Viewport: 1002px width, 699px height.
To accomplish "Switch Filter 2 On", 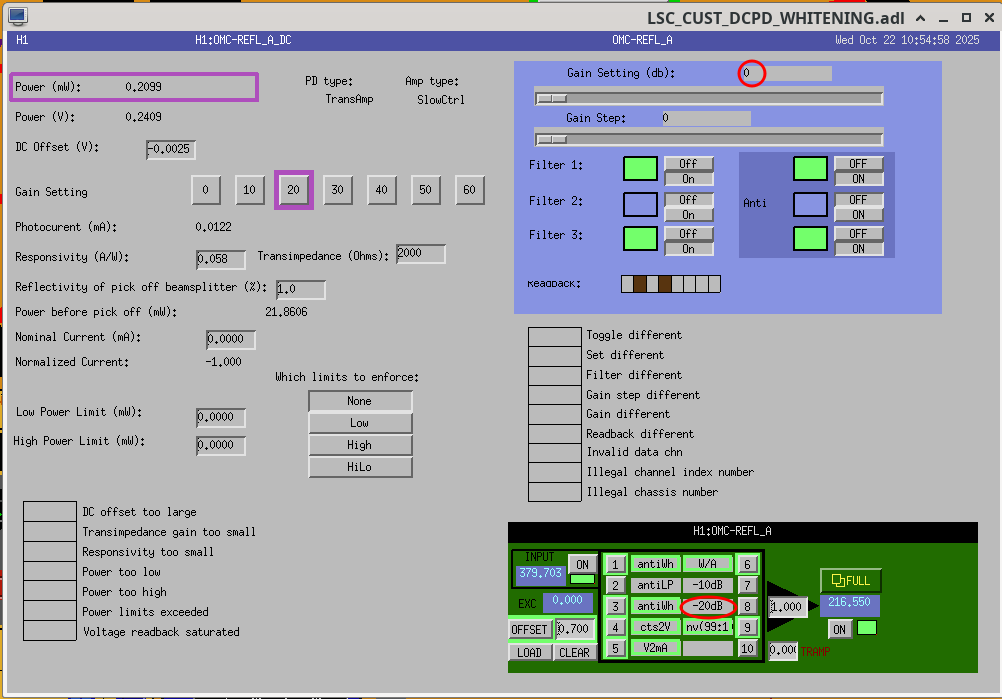I will coord(688,214).
